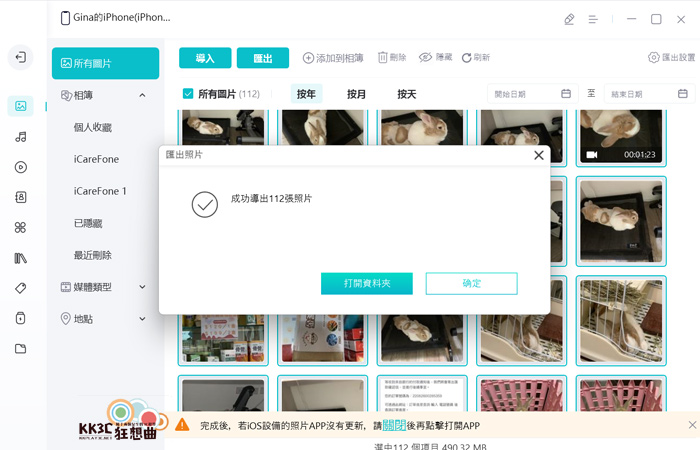This screenshot has height=450, width=700.
Task: Open the file folder sidebar icon
Action: pyautogui.click(x=21, y=349)
